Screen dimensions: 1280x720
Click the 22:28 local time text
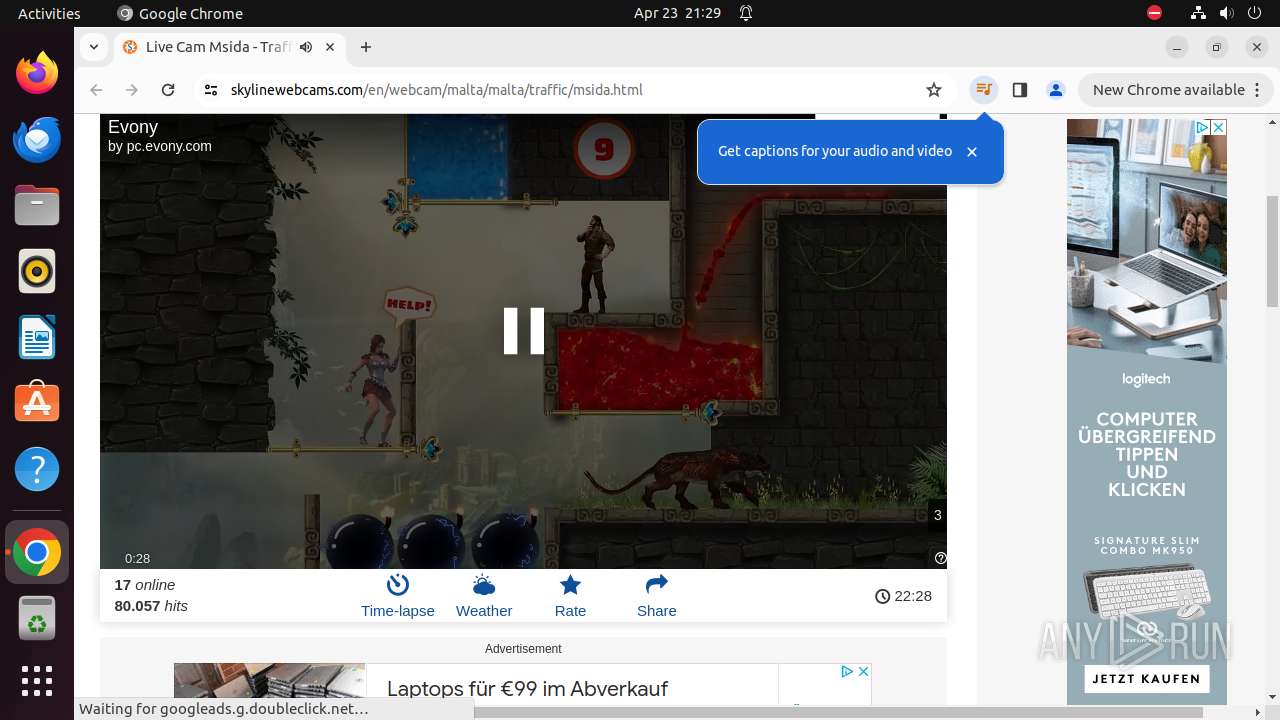913,596
